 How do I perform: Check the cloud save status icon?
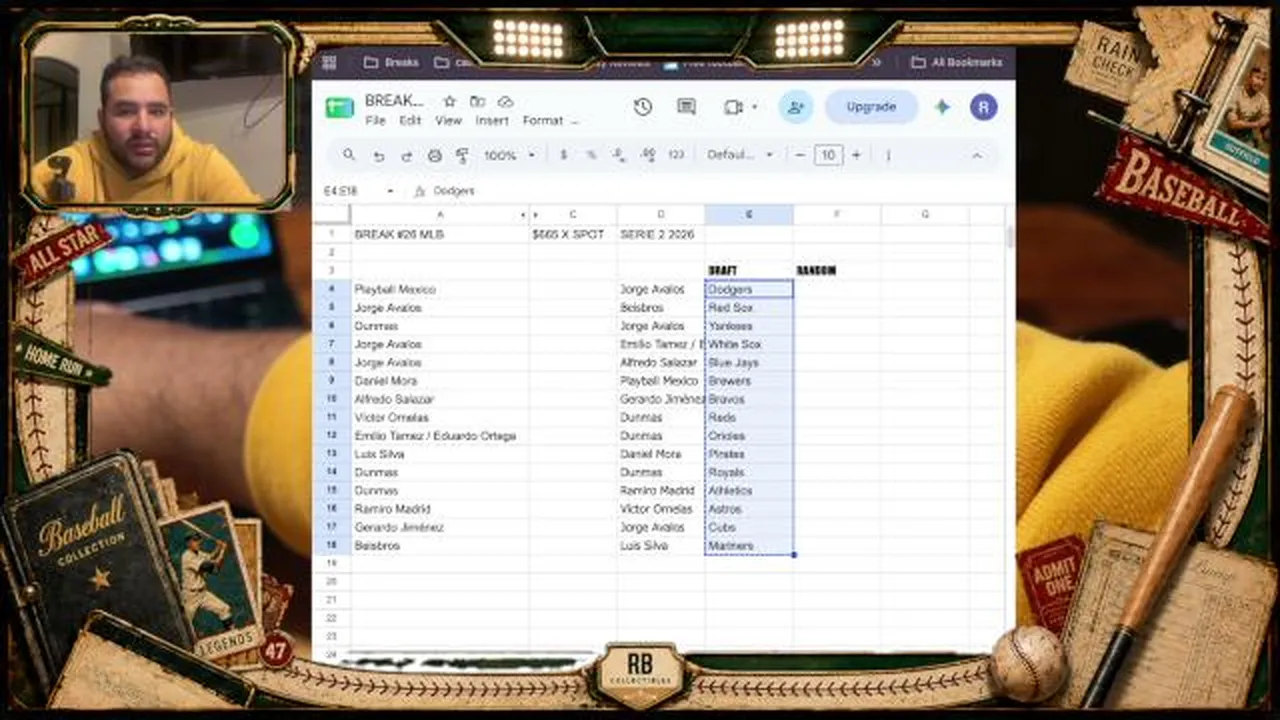(x=506, y=101)
